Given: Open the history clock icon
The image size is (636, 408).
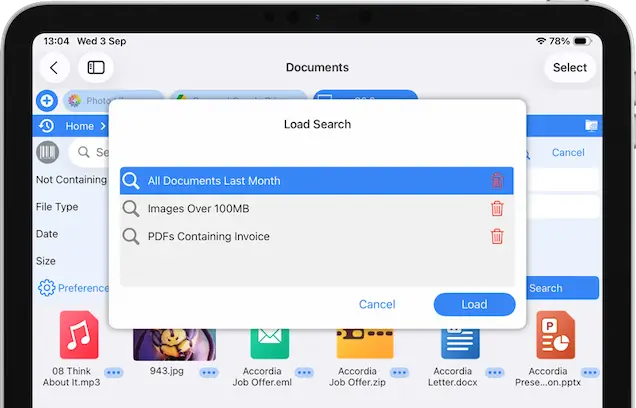Looking at the screenshot, I should (x=46, y=126).
